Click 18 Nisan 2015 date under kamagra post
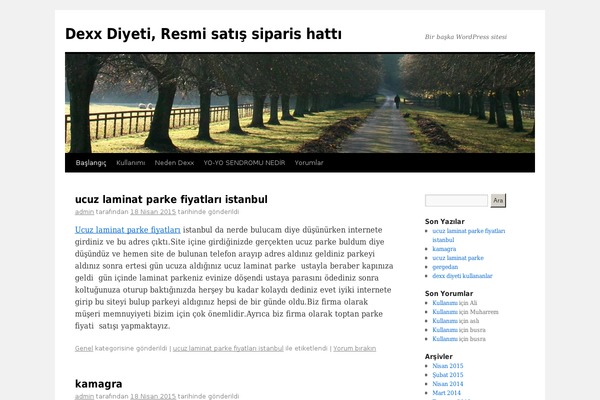This screenshot has height=400, width=600. [x=153, y=396]
